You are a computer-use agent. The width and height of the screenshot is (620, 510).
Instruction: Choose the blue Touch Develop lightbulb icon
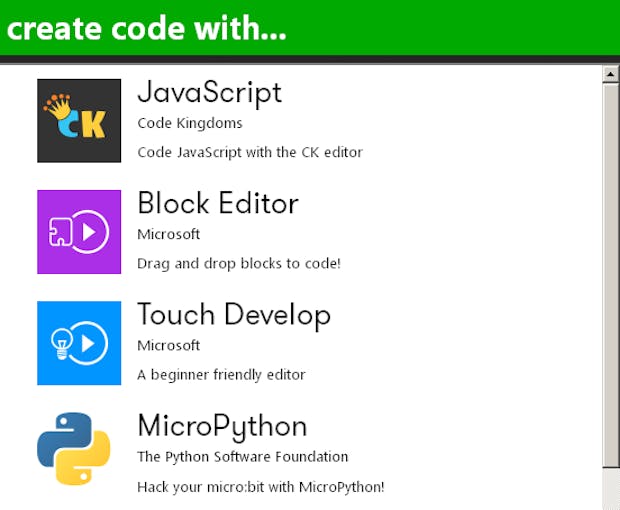coord(79,343)
